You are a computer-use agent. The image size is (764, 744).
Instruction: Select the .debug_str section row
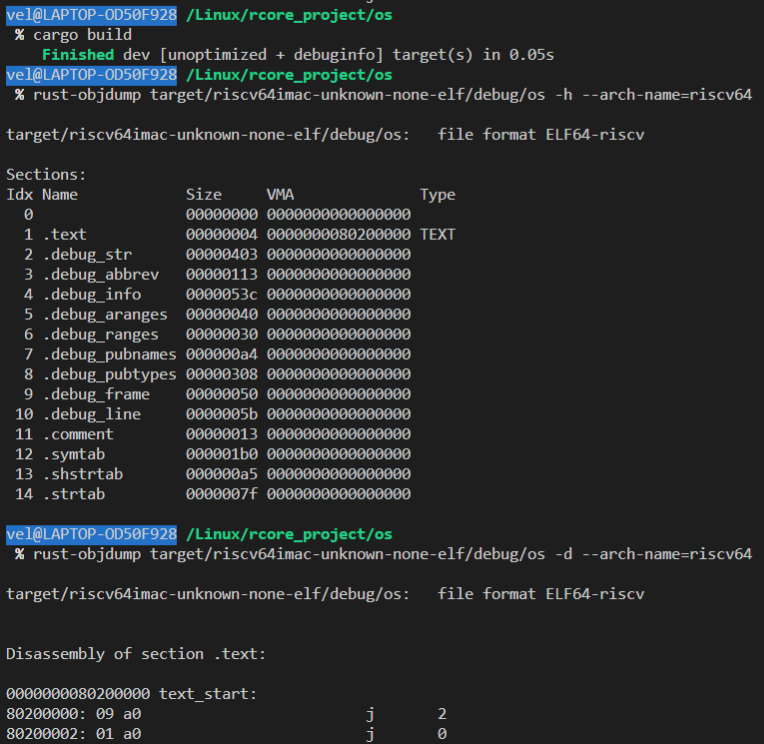(x=86, y=255)
